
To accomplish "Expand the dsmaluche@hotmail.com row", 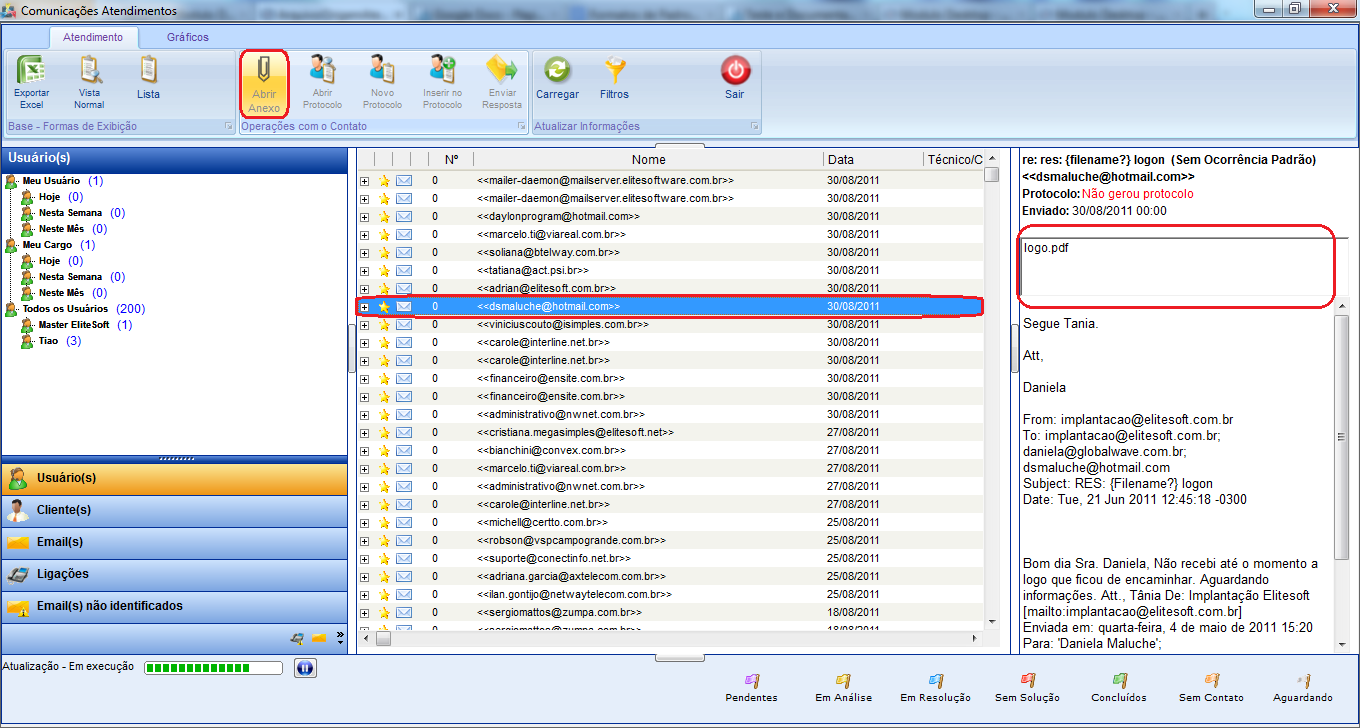I will 364,307.
